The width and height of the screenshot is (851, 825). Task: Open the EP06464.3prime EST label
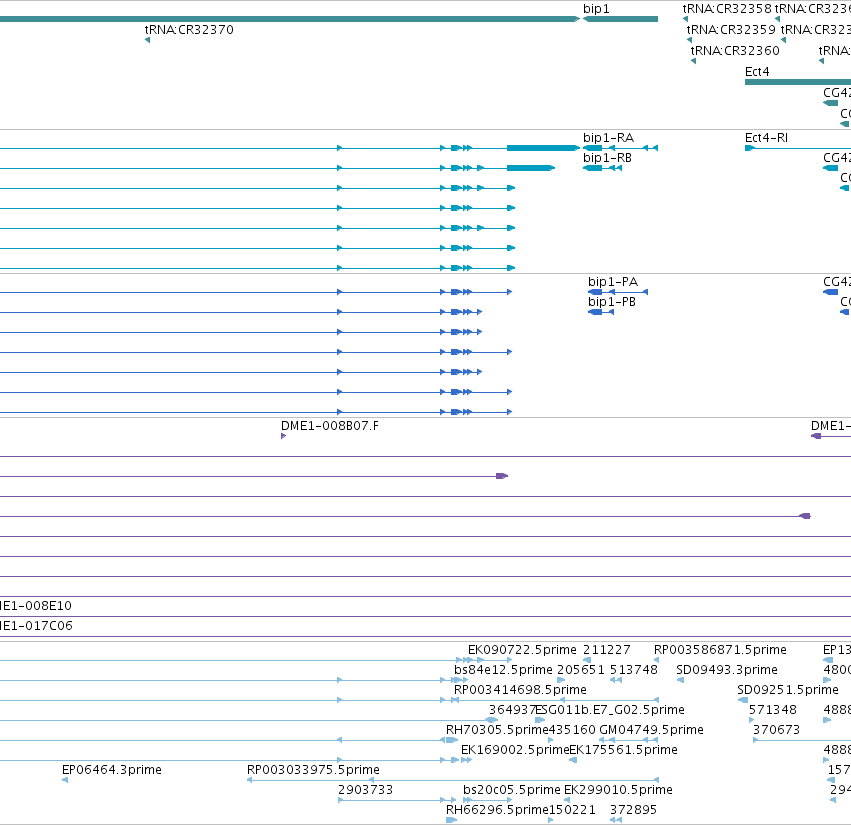(x=112, y=770)
